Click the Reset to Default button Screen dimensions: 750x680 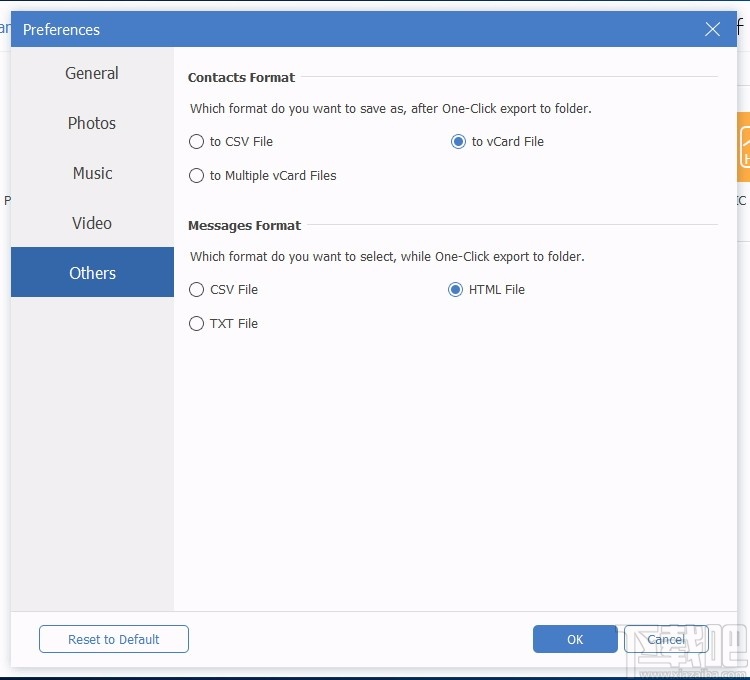click(x=114, y=639)
